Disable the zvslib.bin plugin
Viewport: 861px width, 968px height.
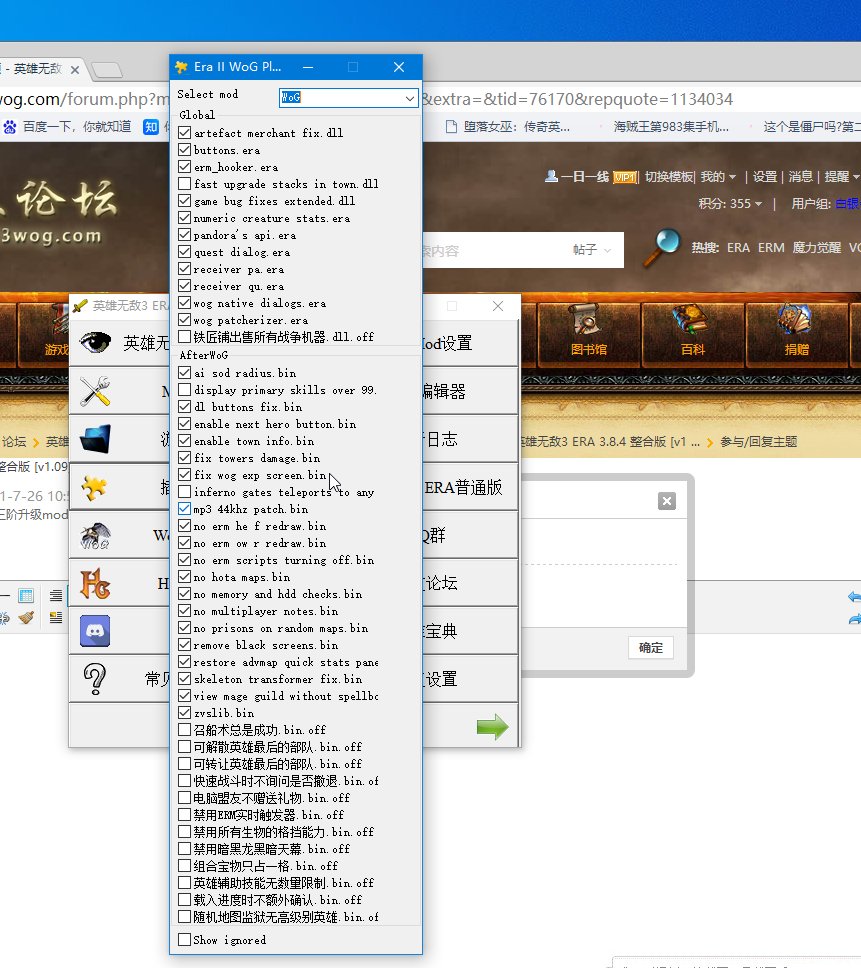[x=184, y=712]
